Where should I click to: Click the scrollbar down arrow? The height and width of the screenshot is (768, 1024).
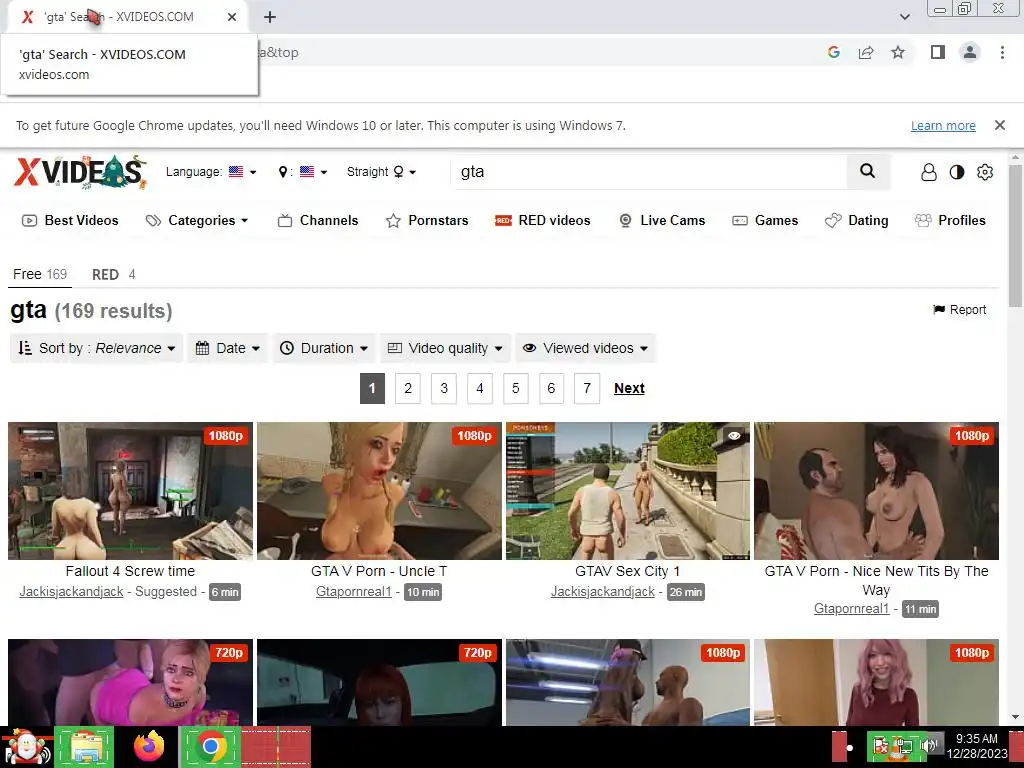(1016, 717)
